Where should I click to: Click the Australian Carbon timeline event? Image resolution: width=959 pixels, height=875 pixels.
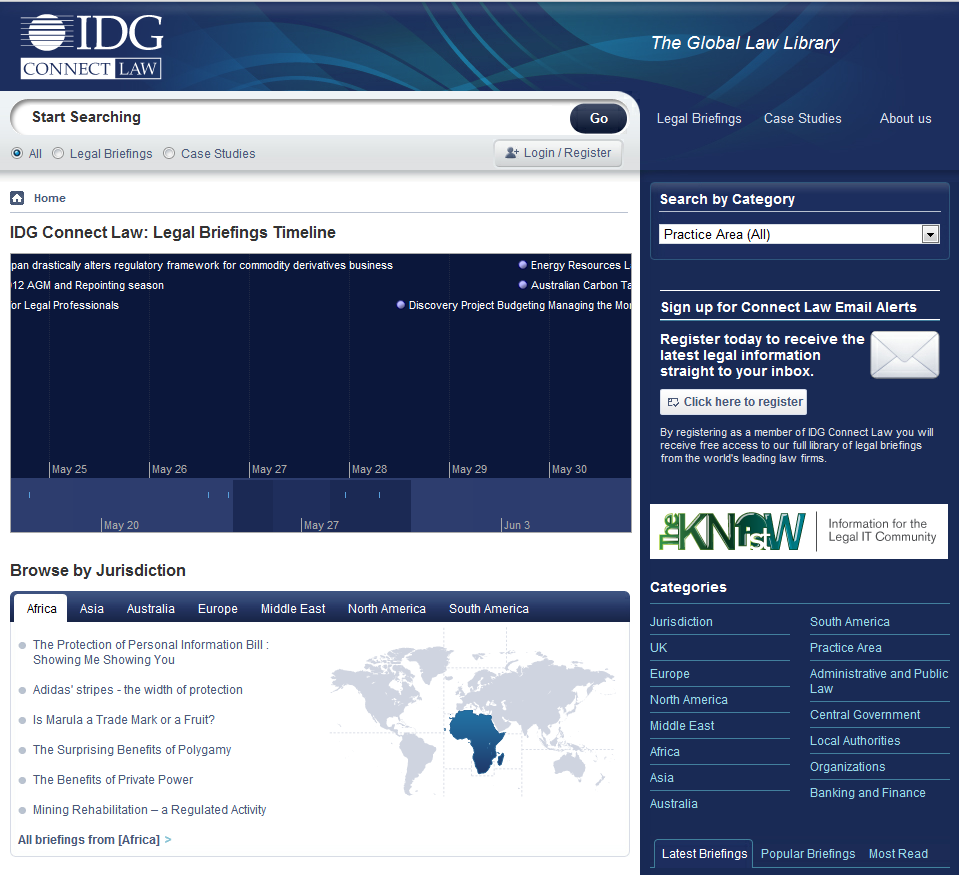click(x=574, y=285)
